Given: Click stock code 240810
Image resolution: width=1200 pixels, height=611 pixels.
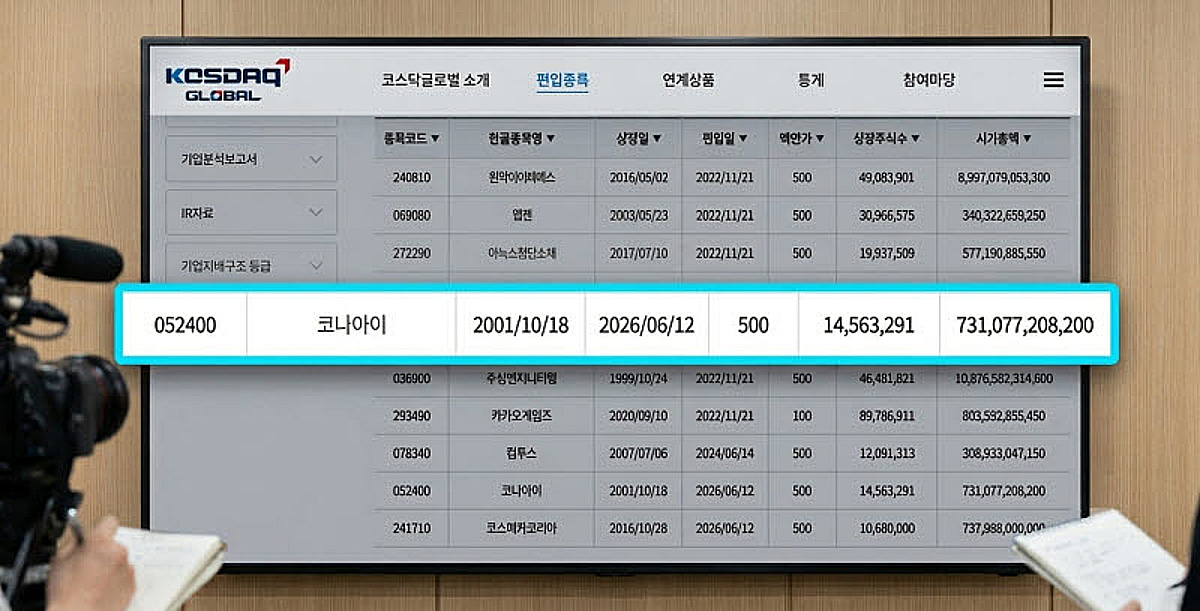Looking at the screenshot, I should tap(411, 177).
